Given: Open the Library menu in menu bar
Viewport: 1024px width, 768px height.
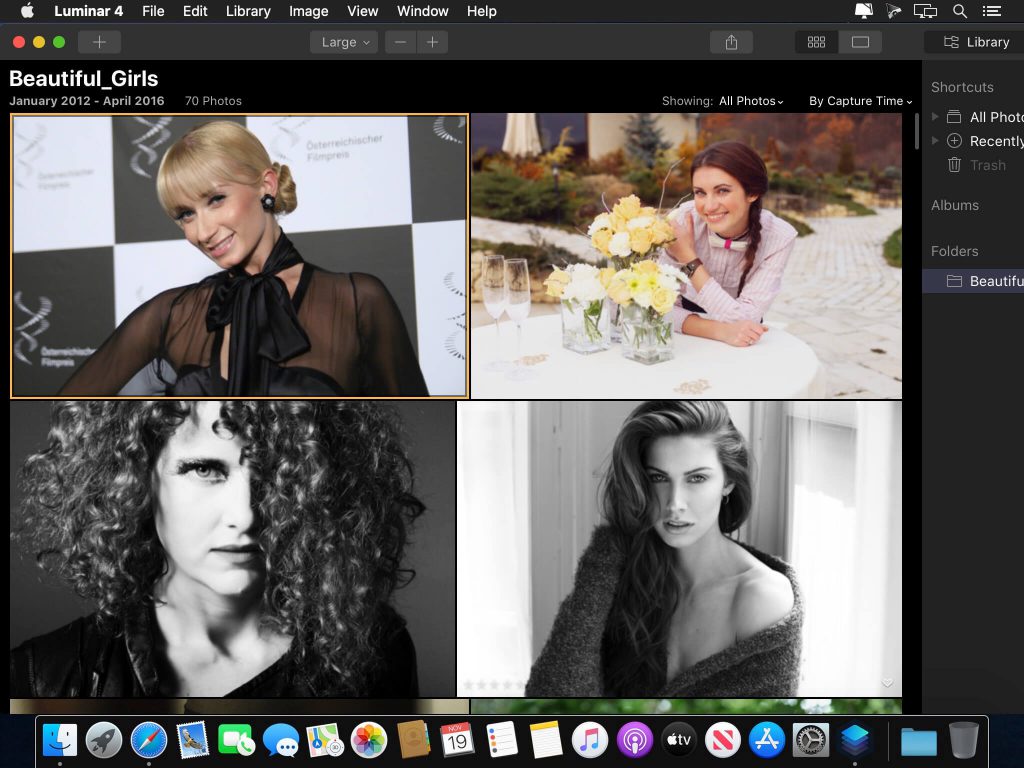Looking at the screenshot, I should point(248,11).
